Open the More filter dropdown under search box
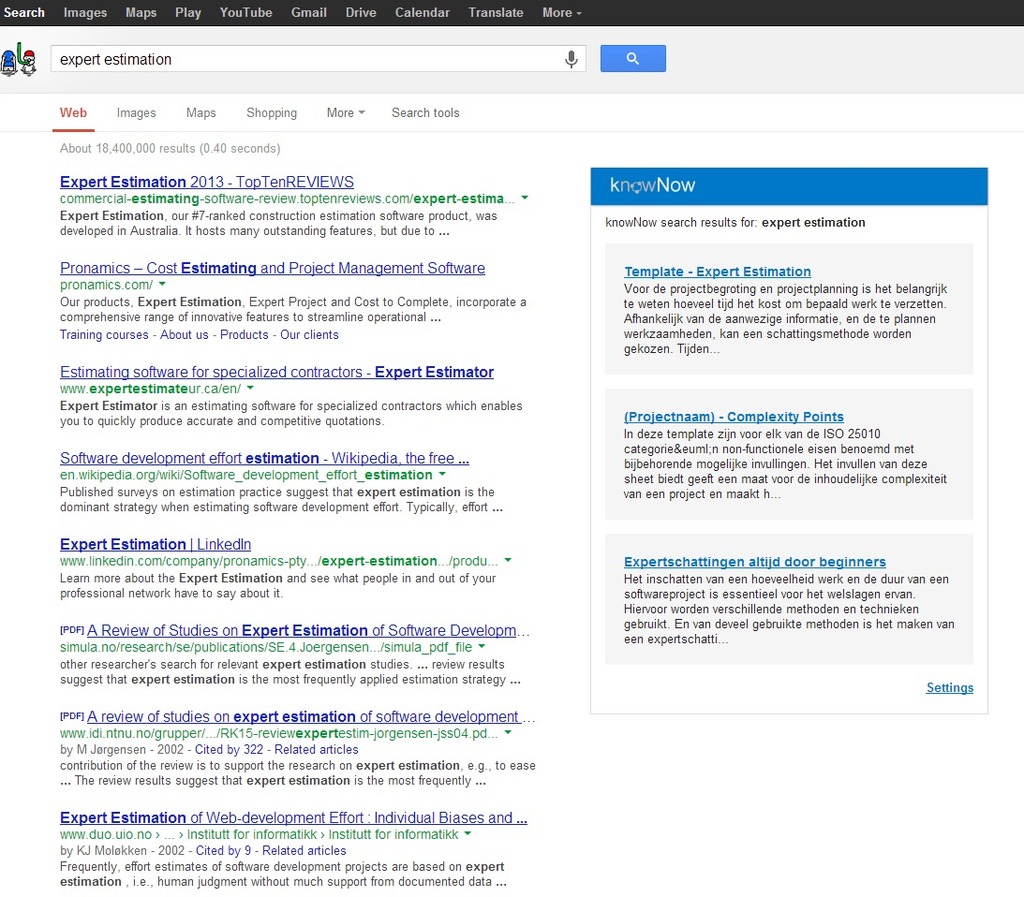This screenshot has width=1024, height=897. [345, 113]
